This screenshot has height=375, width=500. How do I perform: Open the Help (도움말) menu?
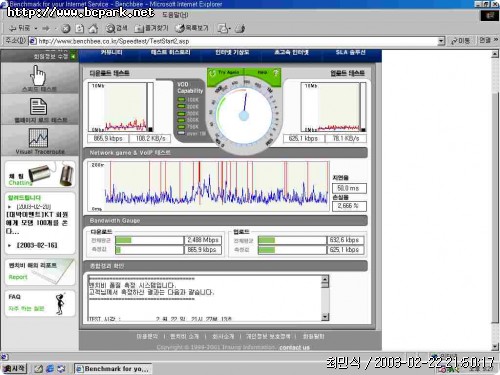click(x=175, y=15)
